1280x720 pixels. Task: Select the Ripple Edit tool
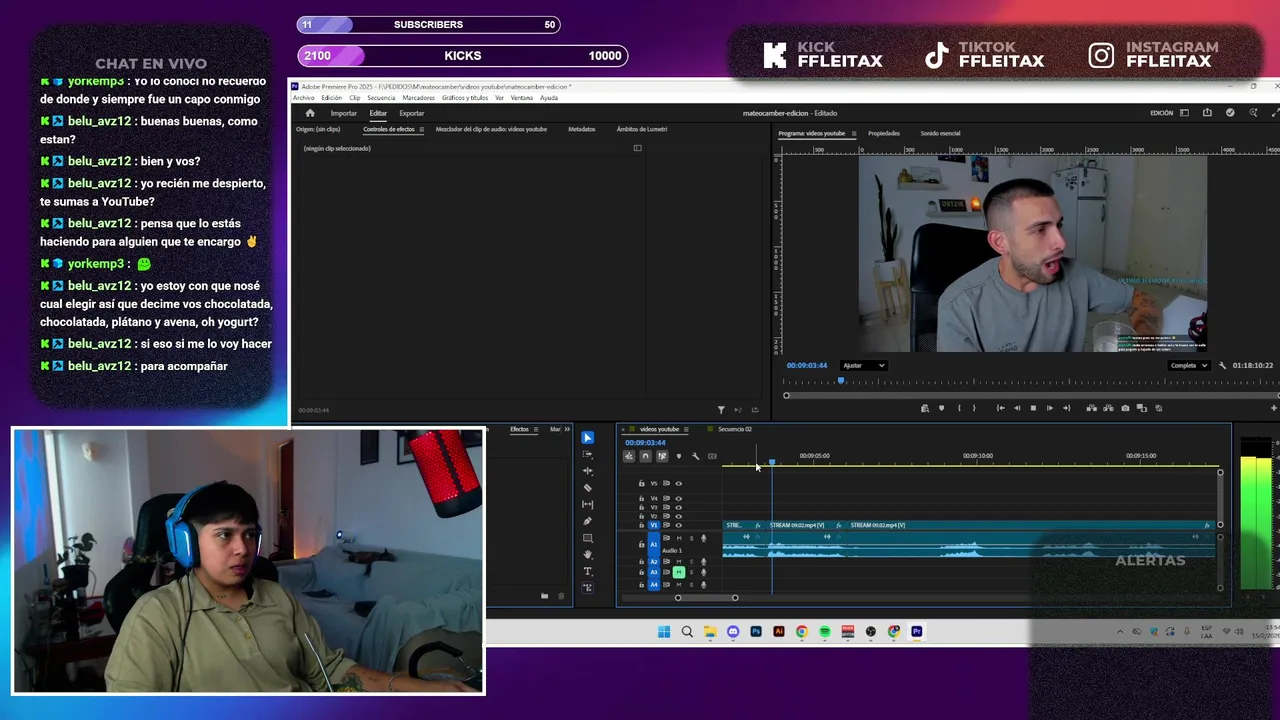coord(588,471)
